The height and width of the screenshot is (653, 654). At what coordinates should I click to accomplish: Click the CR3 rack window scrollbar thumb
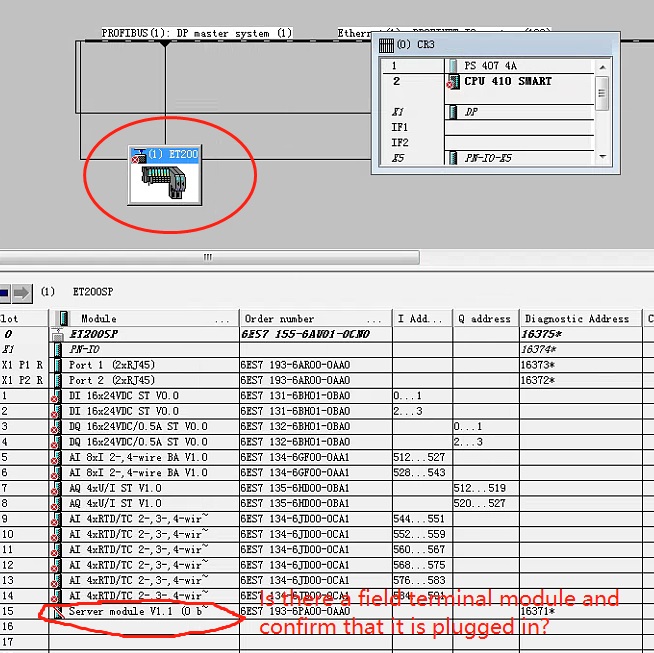pos(601,93)
